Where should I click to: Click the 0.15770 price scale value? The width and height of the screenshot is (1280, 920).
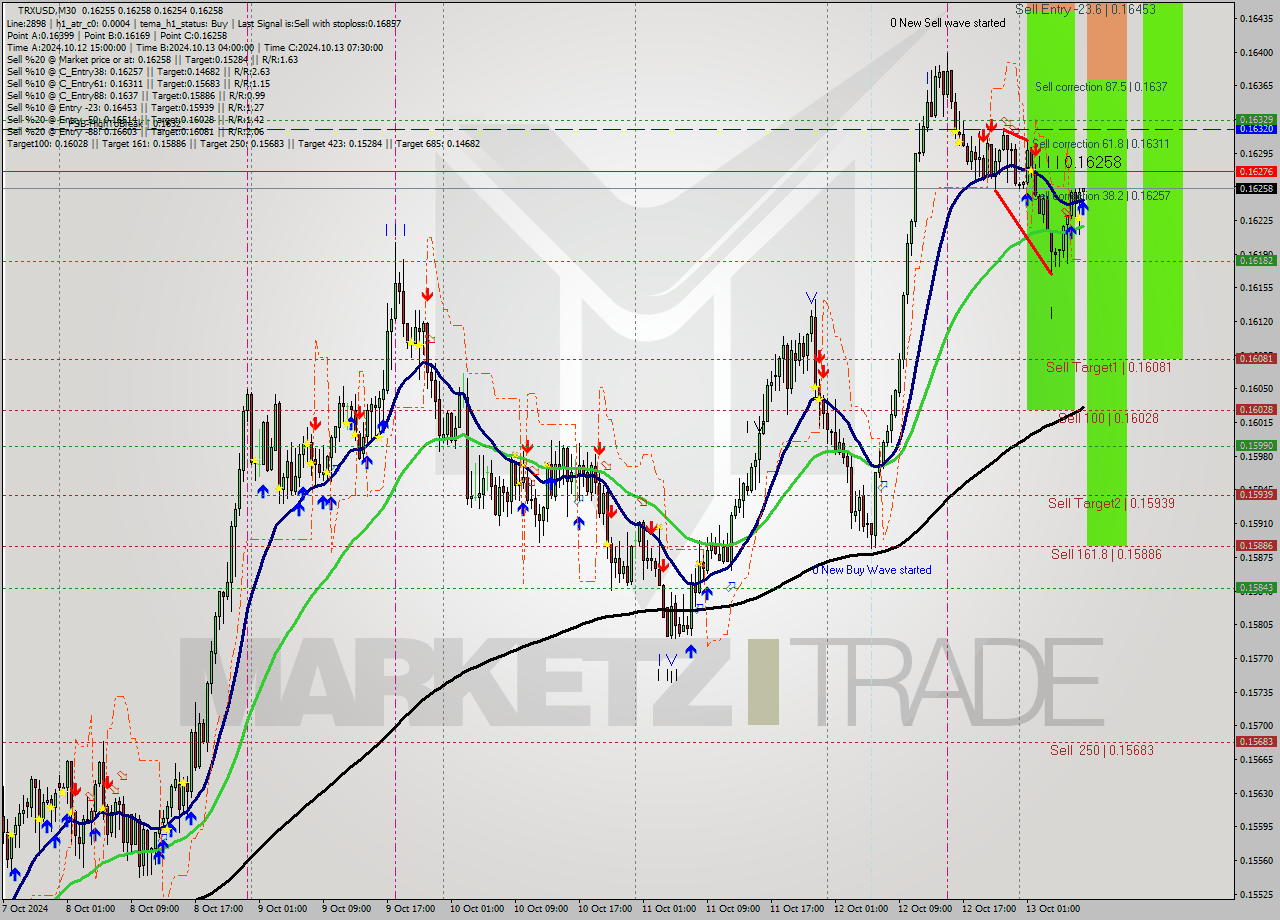1256,658
